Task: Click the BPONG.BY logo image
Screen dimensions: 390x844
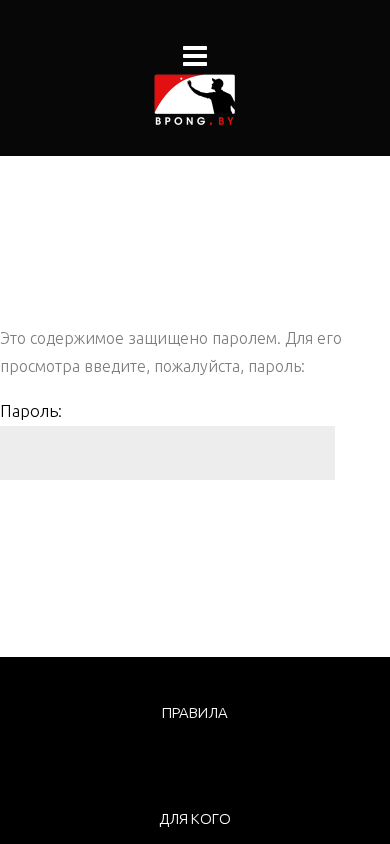Action: pos(195,100)
